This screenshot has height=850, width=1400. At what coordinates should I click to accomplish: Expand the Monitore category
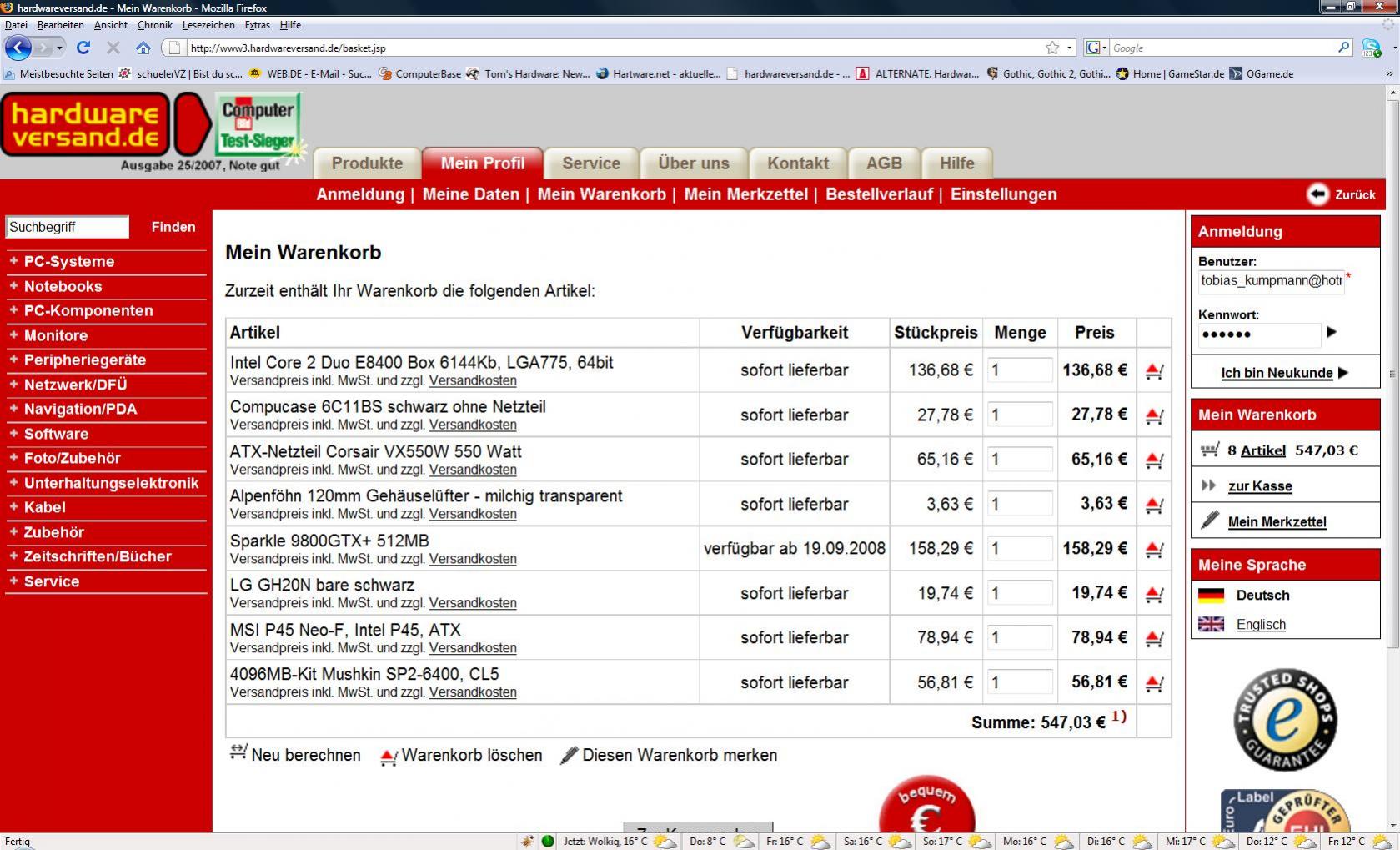tap(56, 335)
